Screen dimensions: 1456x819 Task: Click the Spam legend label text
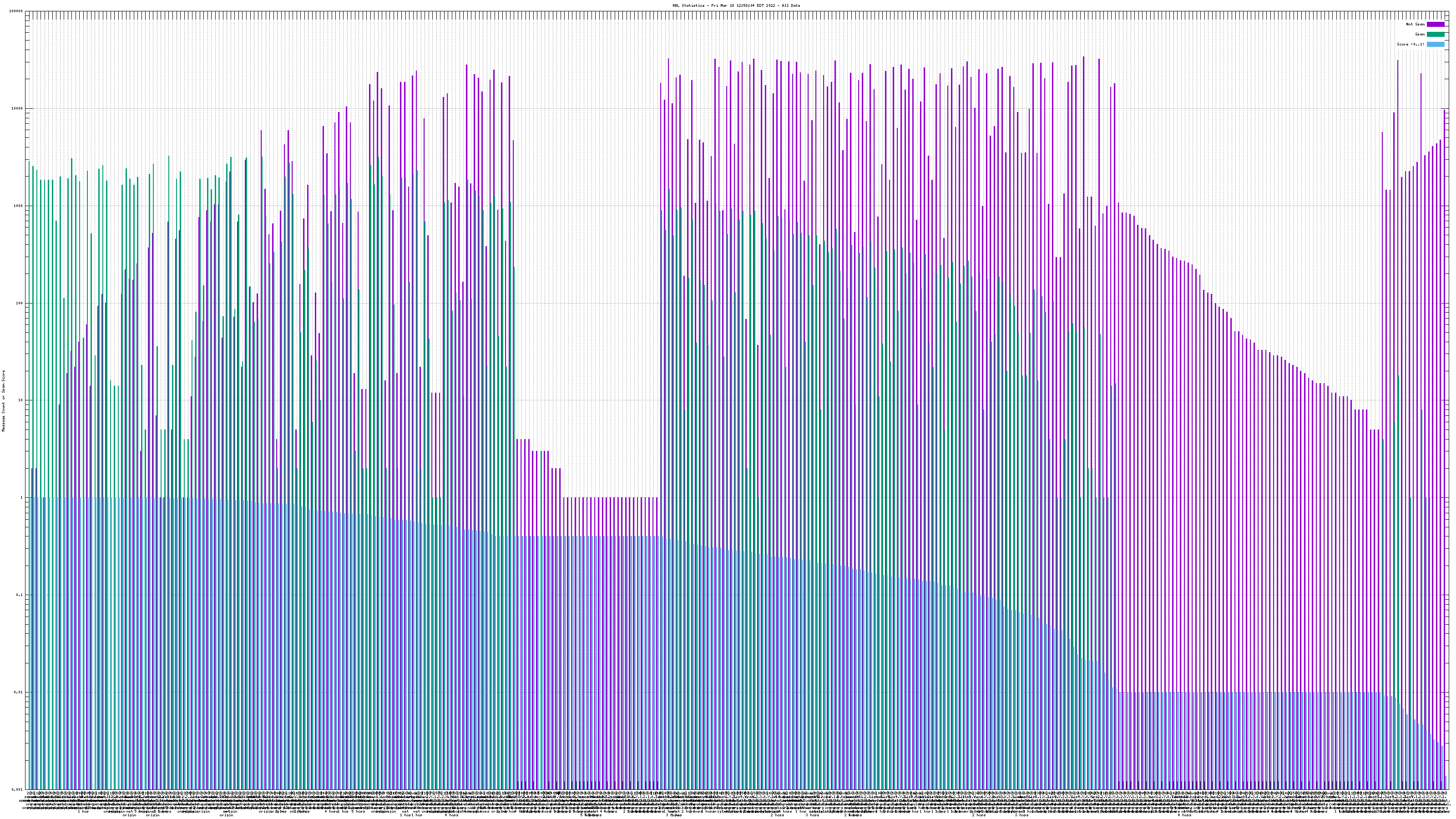[x=1420, y=35]
